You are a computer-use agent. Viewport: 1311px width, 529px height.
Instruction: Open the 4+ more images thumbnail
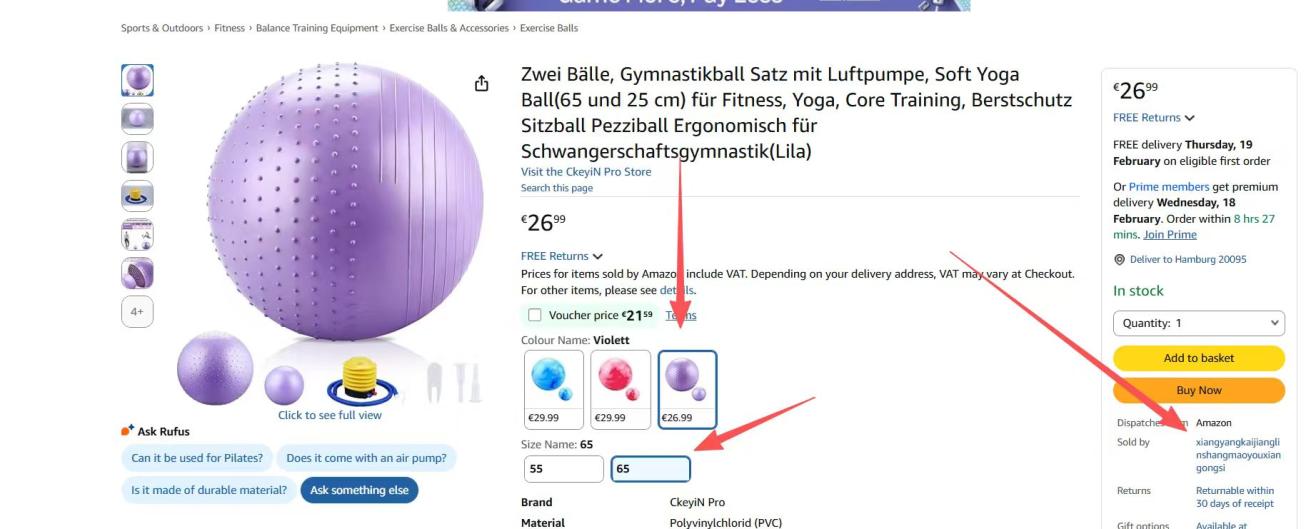(138, 312)
